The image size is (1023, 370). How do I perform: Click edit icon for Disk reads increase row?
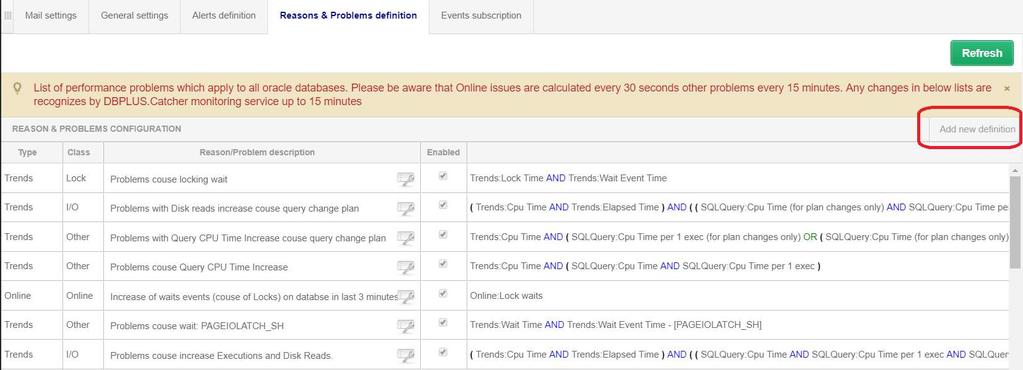click(406, 208)
